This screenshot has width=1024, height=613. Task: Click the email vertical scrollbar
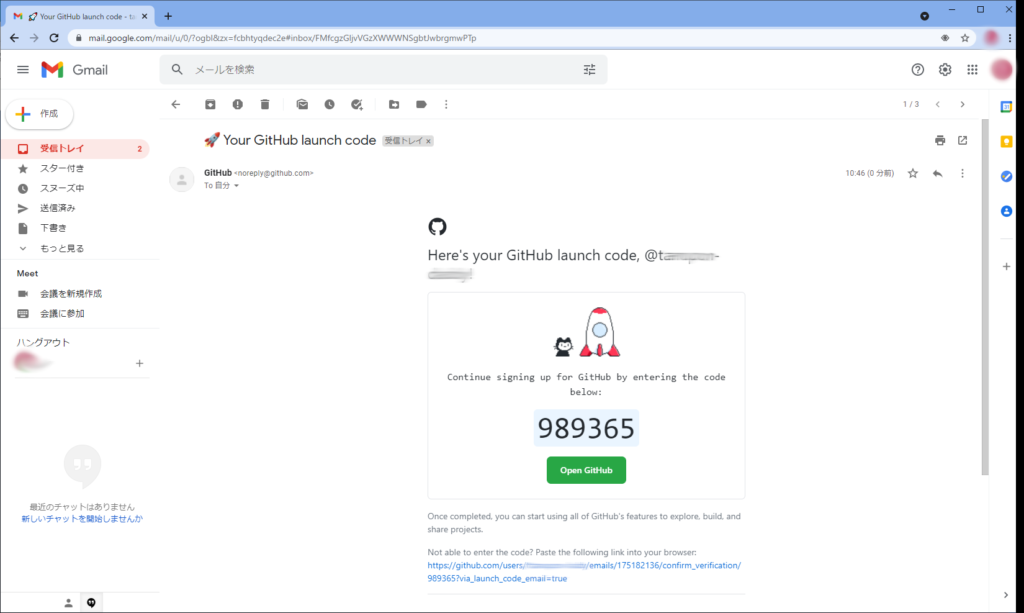(985, 300)
